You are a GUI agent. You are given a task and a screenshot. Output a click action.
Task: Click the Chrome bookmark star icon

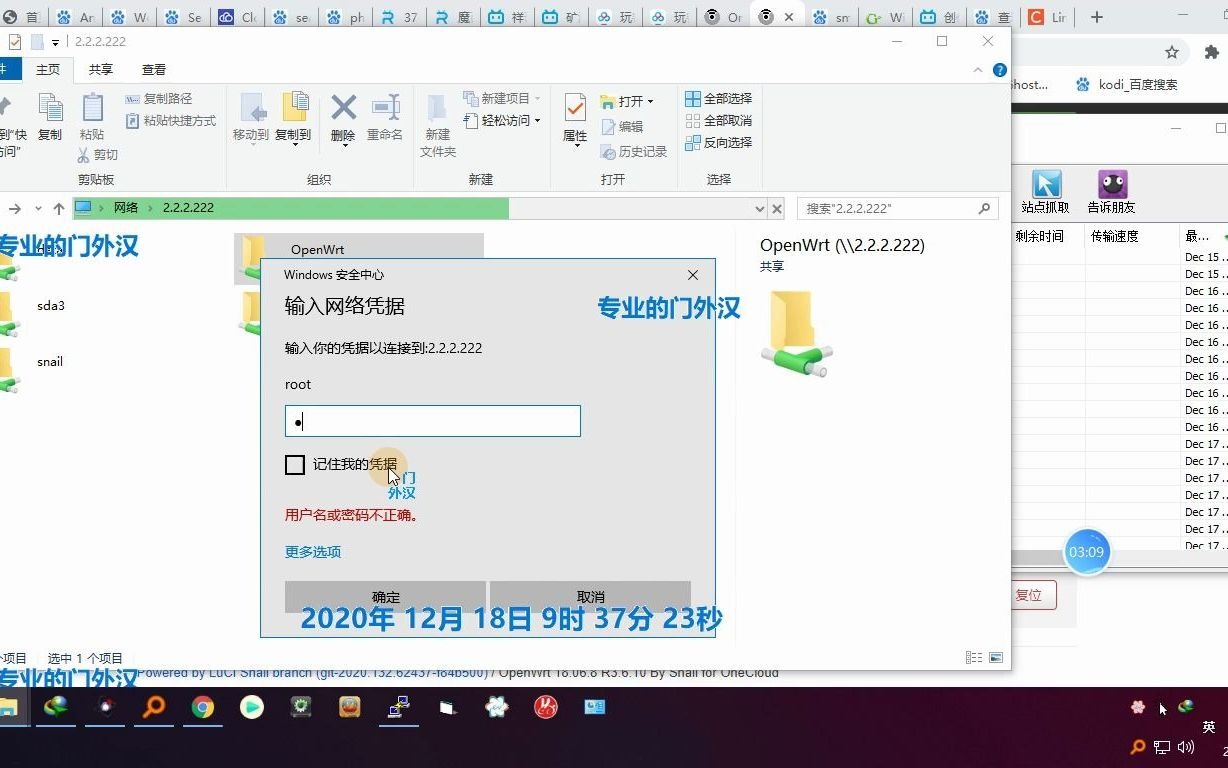(1172, 52)
